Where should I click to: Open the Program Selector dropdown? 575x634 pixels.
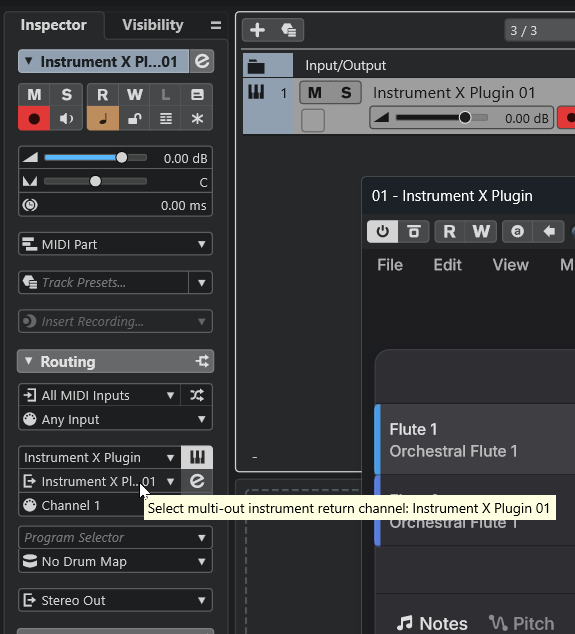[115, 537]
